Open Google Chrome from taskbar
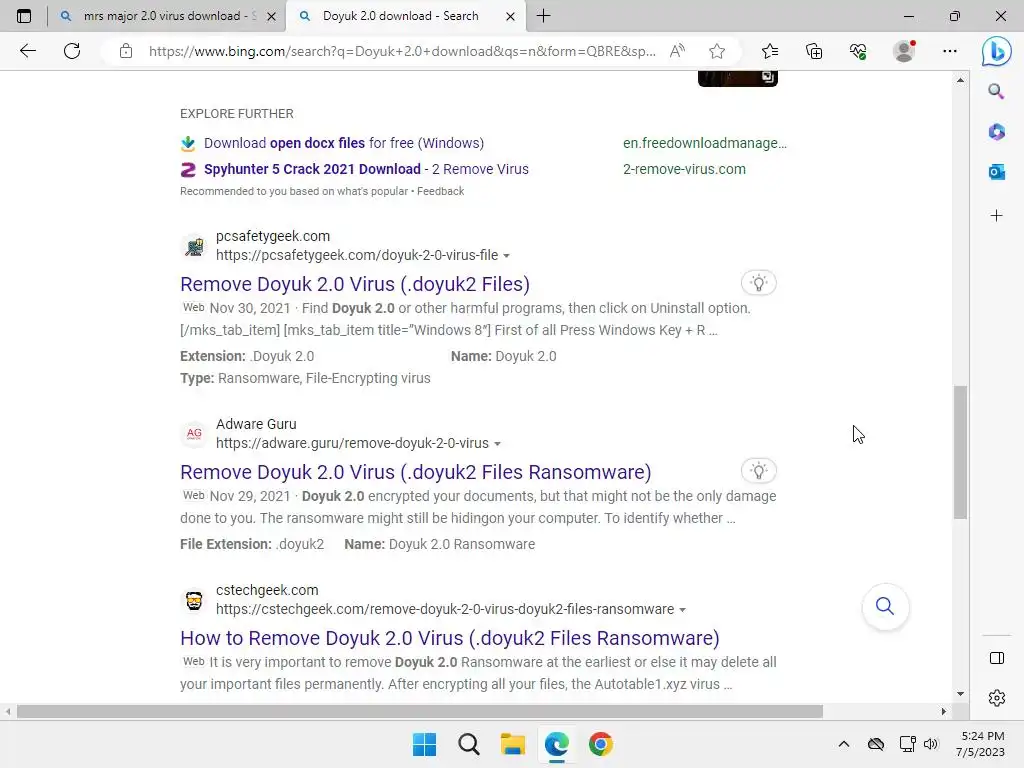 click(601, 744)
